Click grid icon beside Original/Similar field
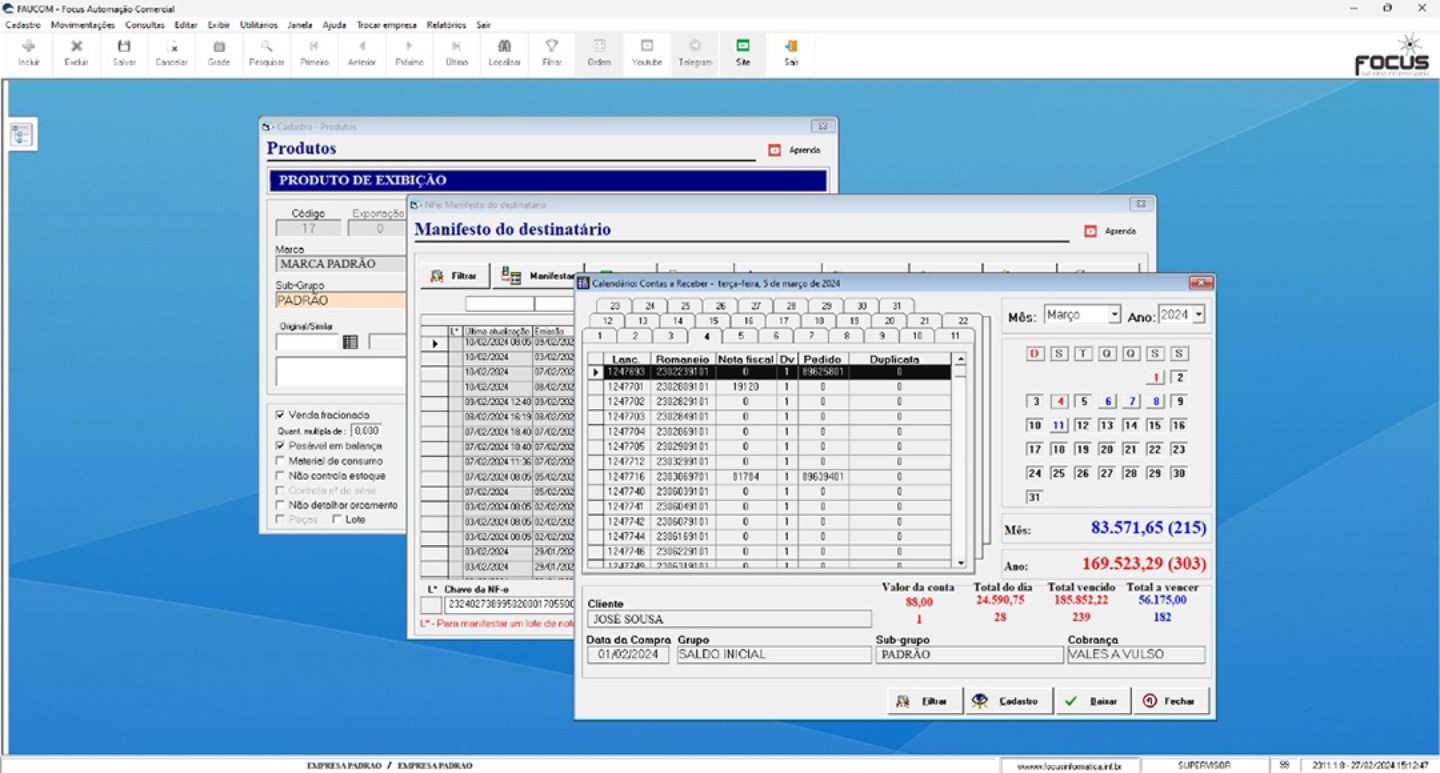Screen dimensions: 1440x773 coord(350,342)
